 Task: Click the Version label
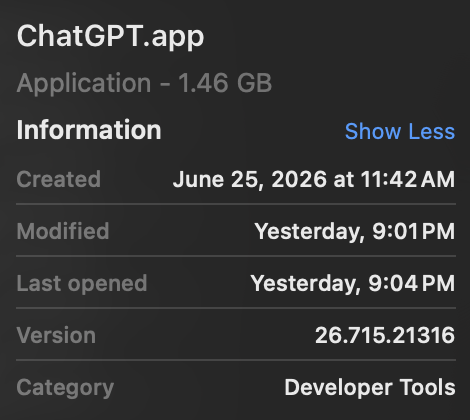(x=56, y=335)
